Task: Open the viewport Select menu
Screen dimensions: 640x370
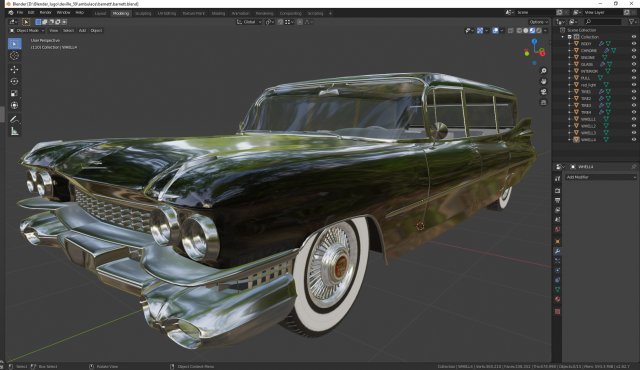Action: coord(68,31)
